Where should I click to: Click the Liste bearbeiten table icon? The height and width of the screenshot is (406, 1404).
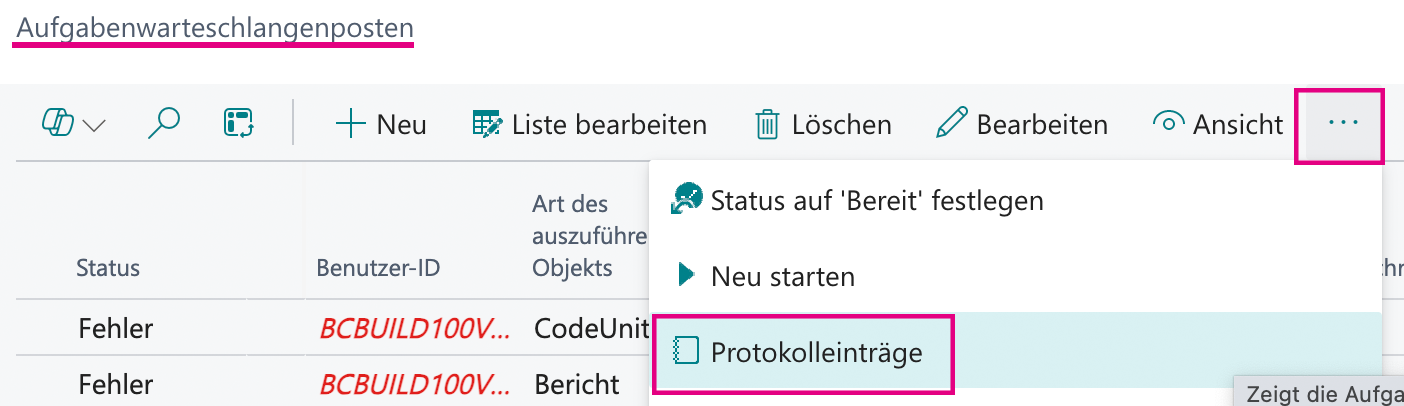pyautogui.click(x=487, y=124)
